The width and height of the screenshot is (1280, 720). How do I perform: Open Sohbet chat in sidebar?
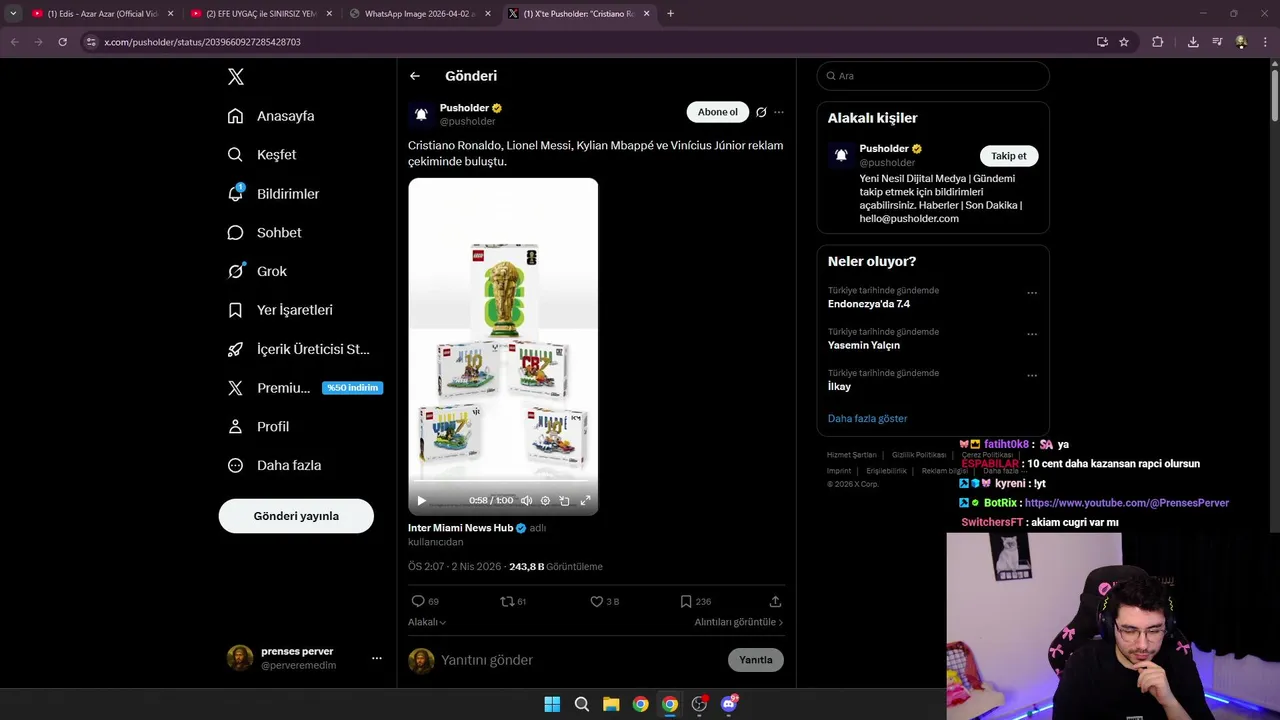[264, 232]
